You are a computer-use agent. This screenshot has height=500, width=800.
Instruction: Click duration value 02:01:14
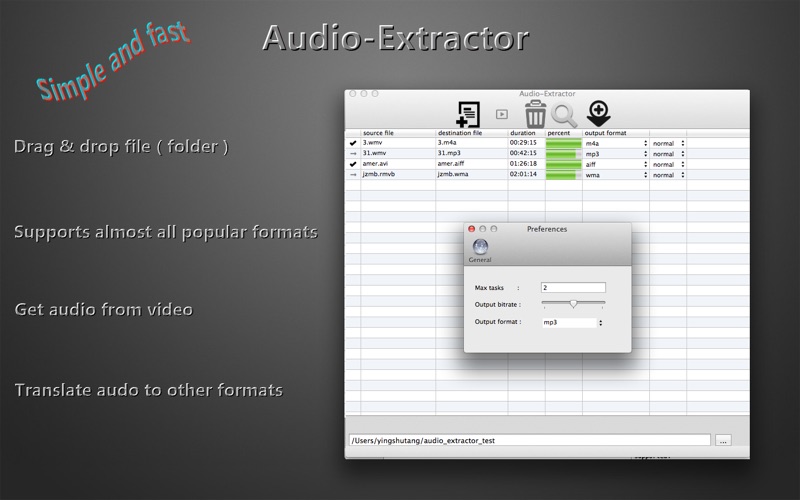523,174
